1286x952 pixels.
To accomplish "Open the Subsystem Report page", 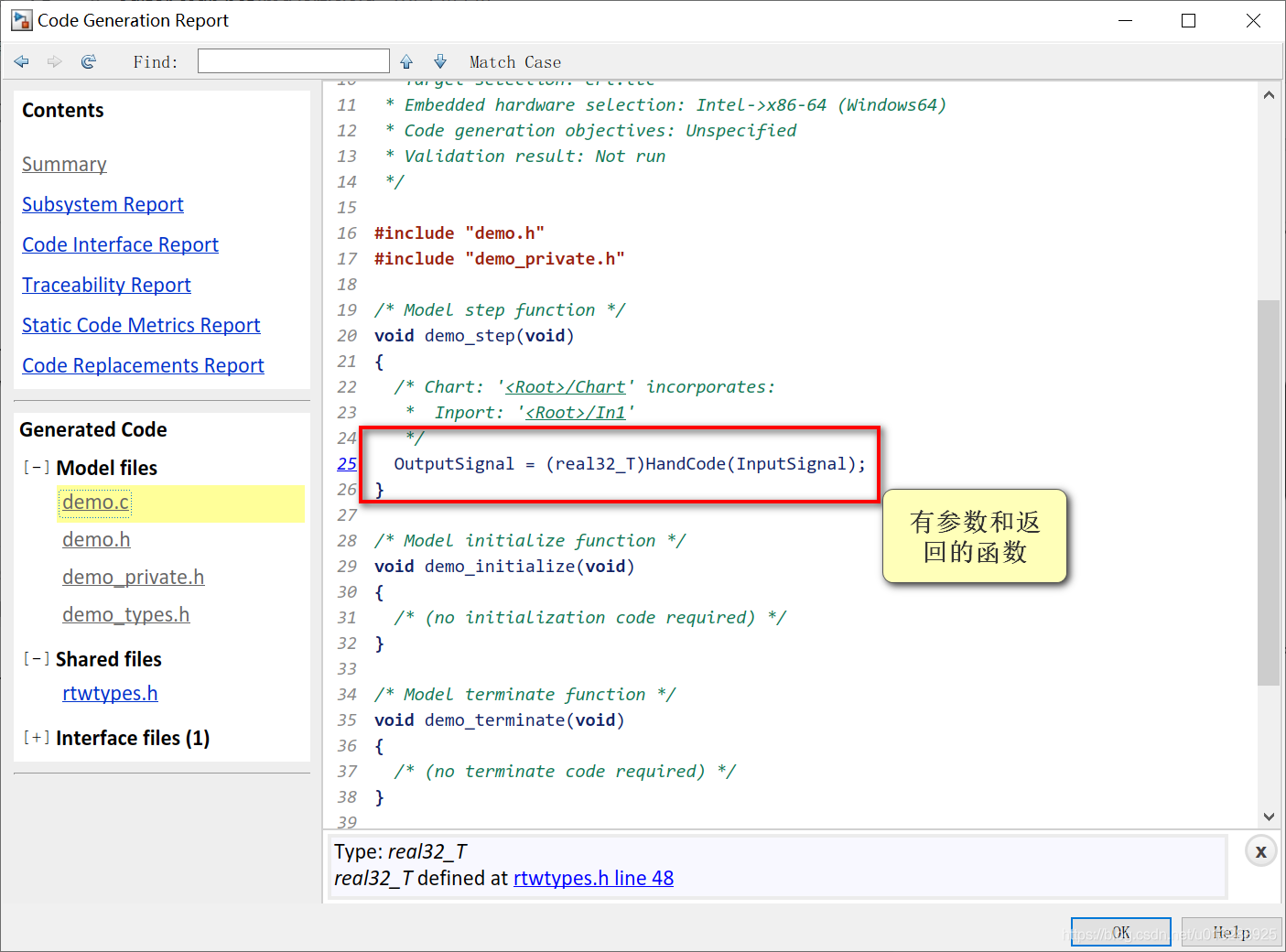I will point(103,204).
